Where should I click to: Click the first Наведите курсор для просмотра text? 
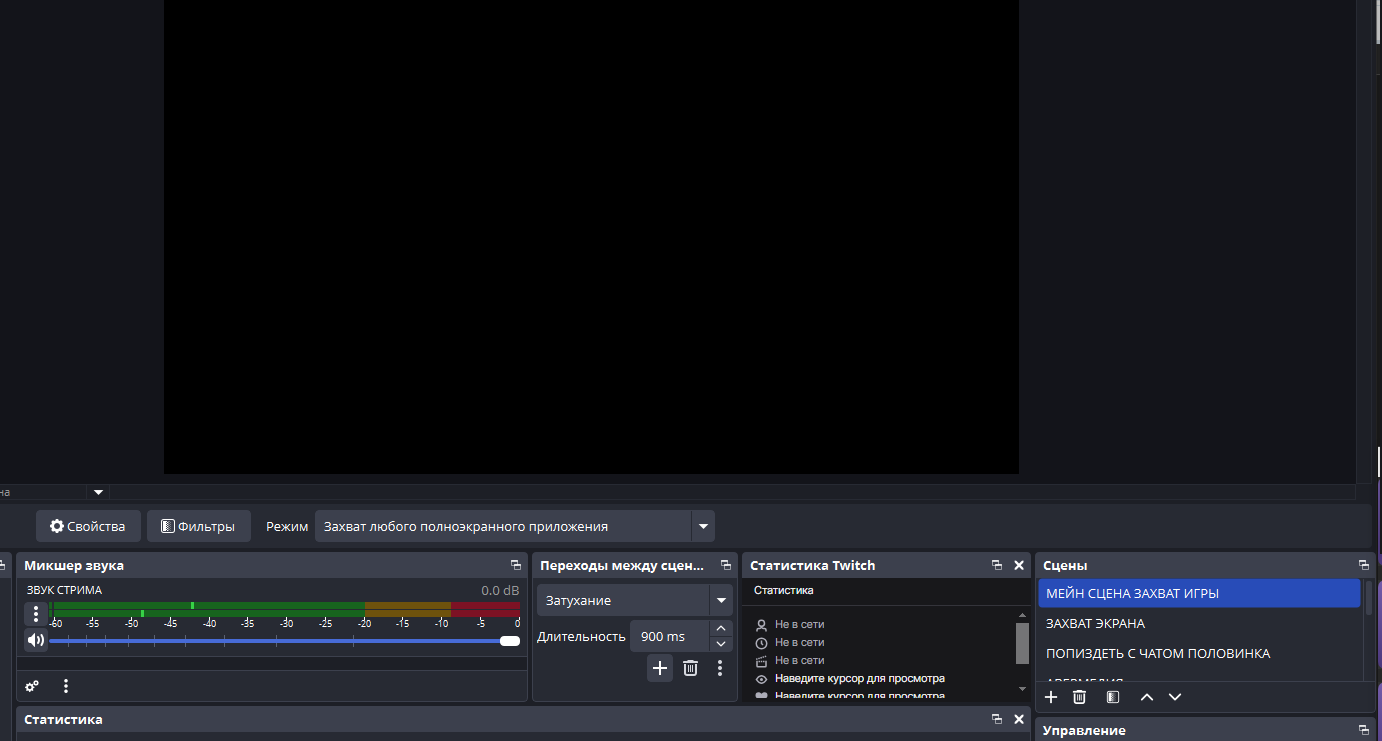pos(860,679)
